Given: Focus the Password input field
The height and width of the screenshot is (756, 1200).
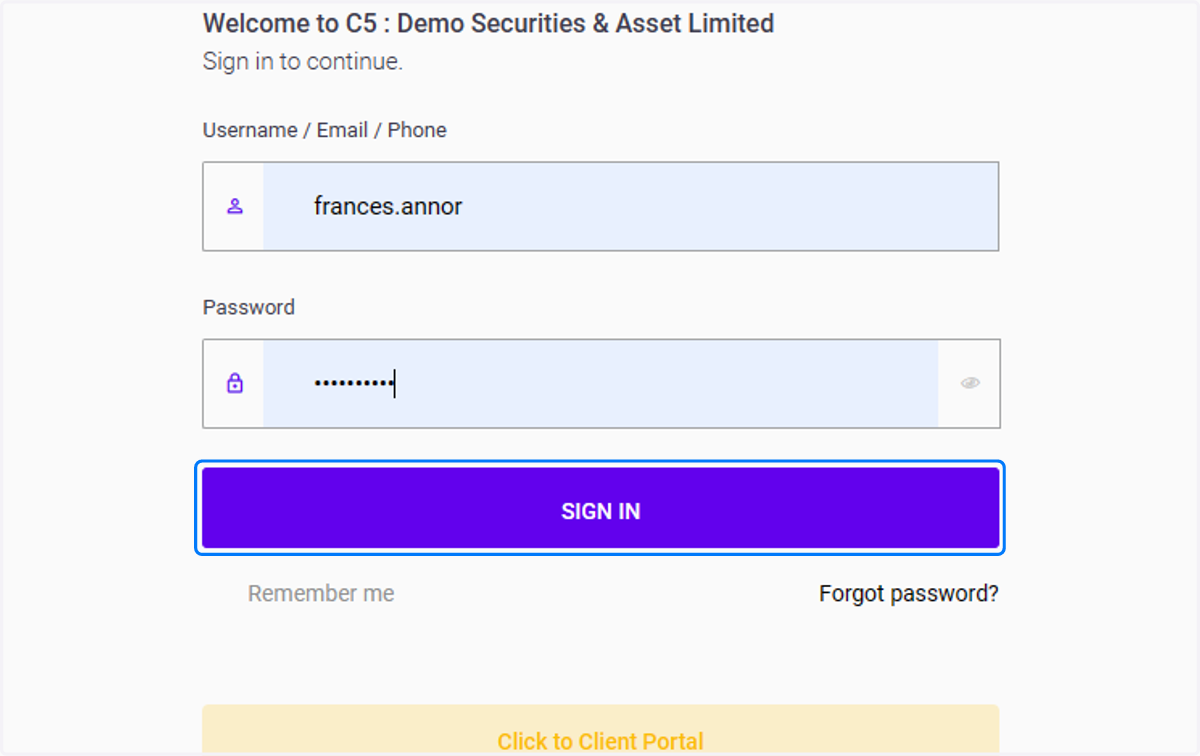Looking at the screenshot, I should pyautogui.click(x=600, y=383).
